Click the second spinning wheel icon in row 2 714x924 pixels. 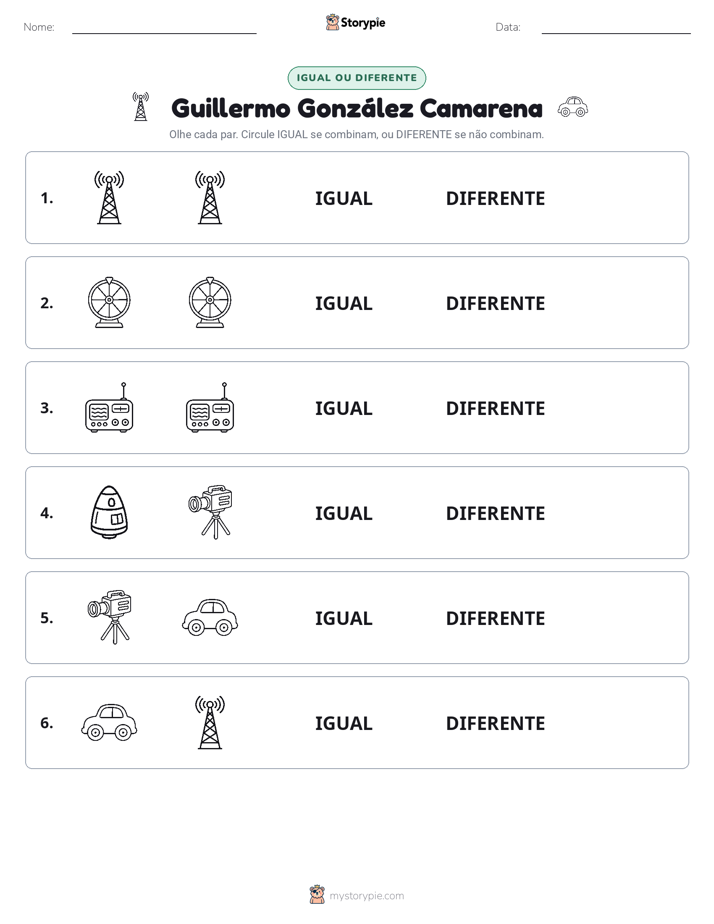coord(210,302)
